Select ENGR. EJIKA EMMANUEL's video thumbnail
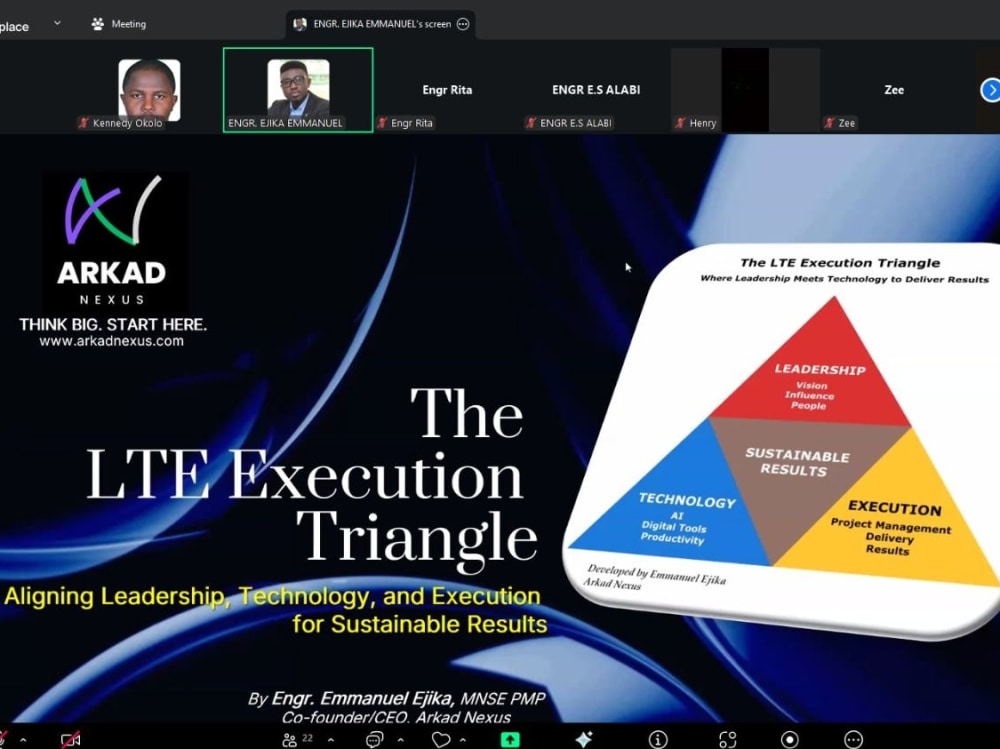 [298, 90]
